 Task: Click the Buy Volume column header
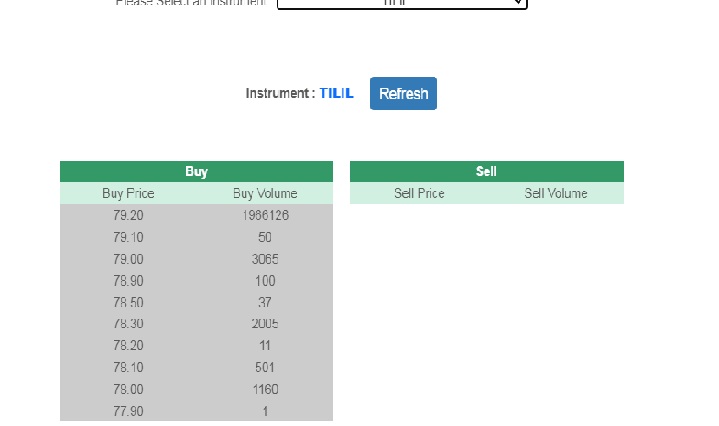point(265,193)
